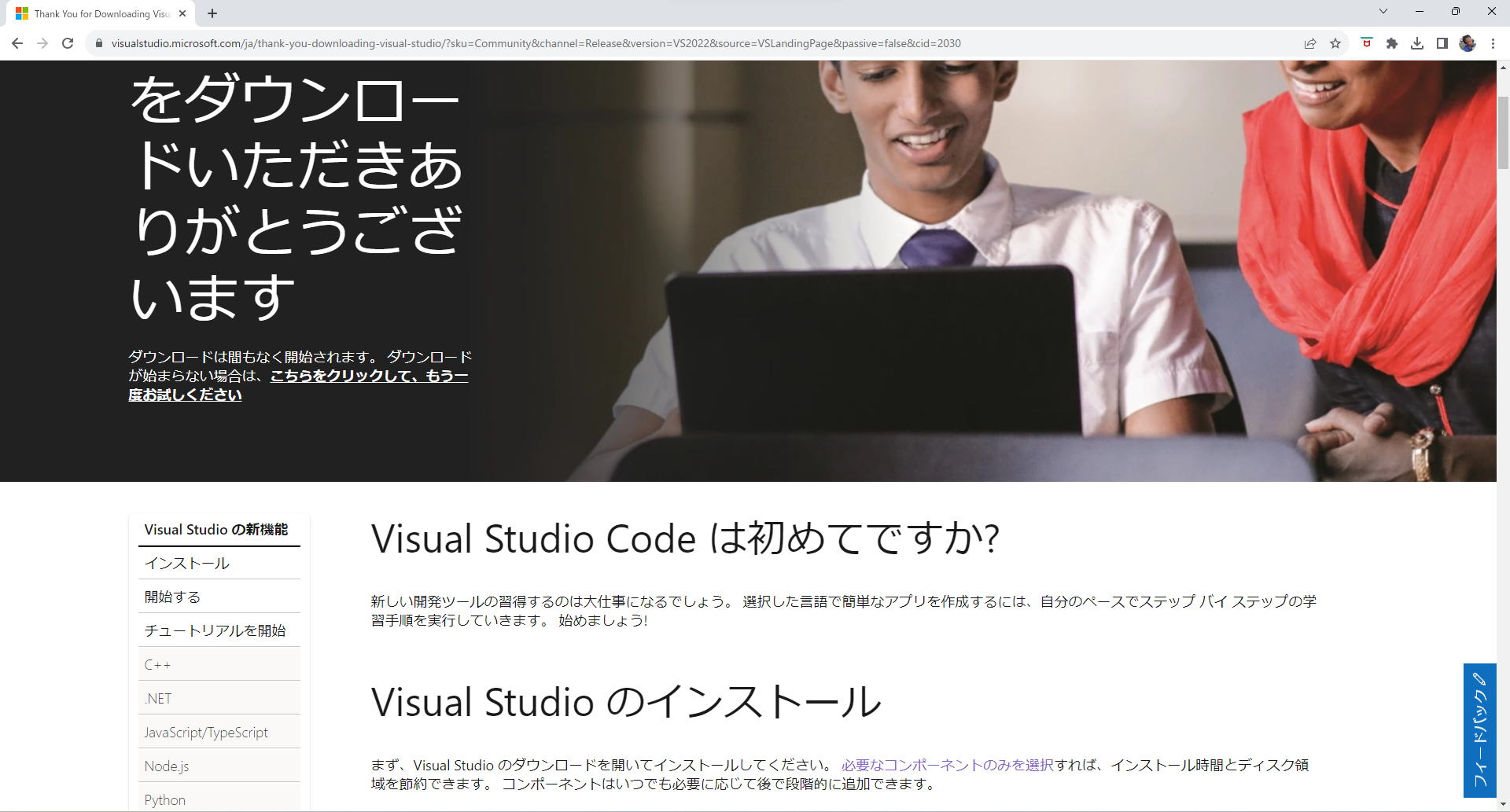Choose .NET in the sidebar
Image resolution: width=1510 pixels, height=812 pixels.
click(x=219, y=698)
